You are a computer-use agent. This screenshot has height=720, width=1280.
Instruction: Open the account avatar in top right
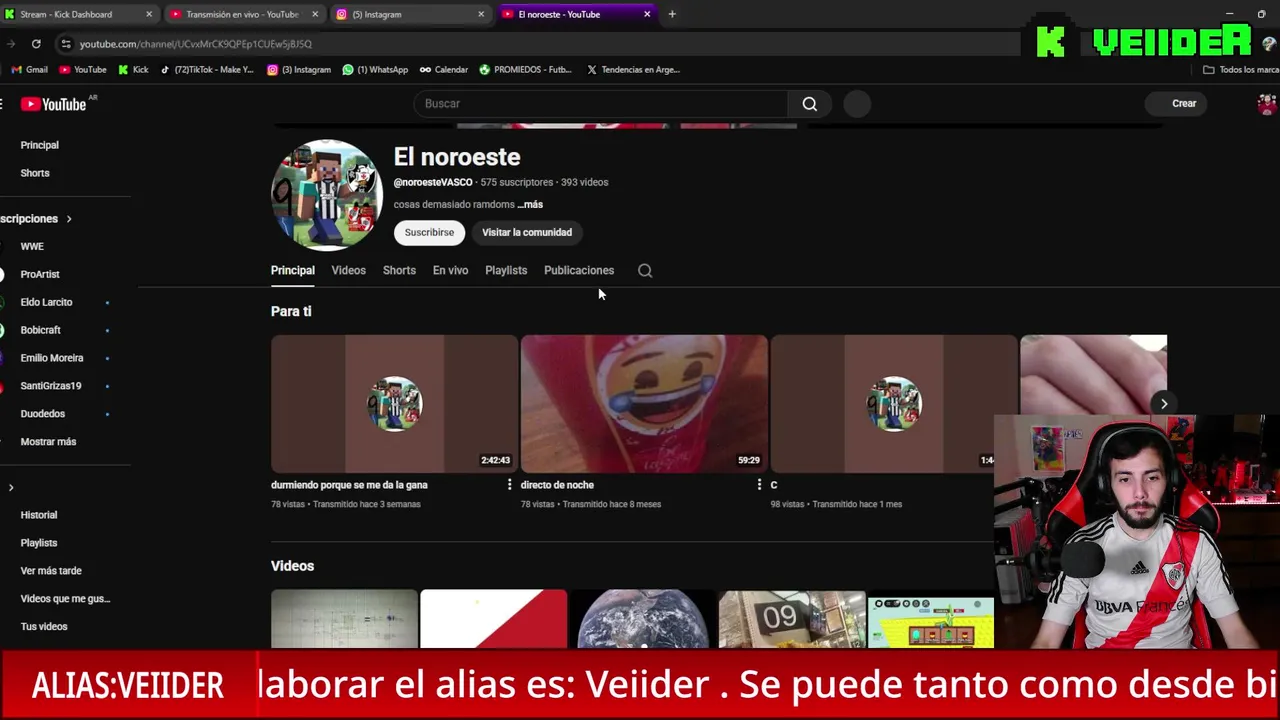tap(1266, 104)
